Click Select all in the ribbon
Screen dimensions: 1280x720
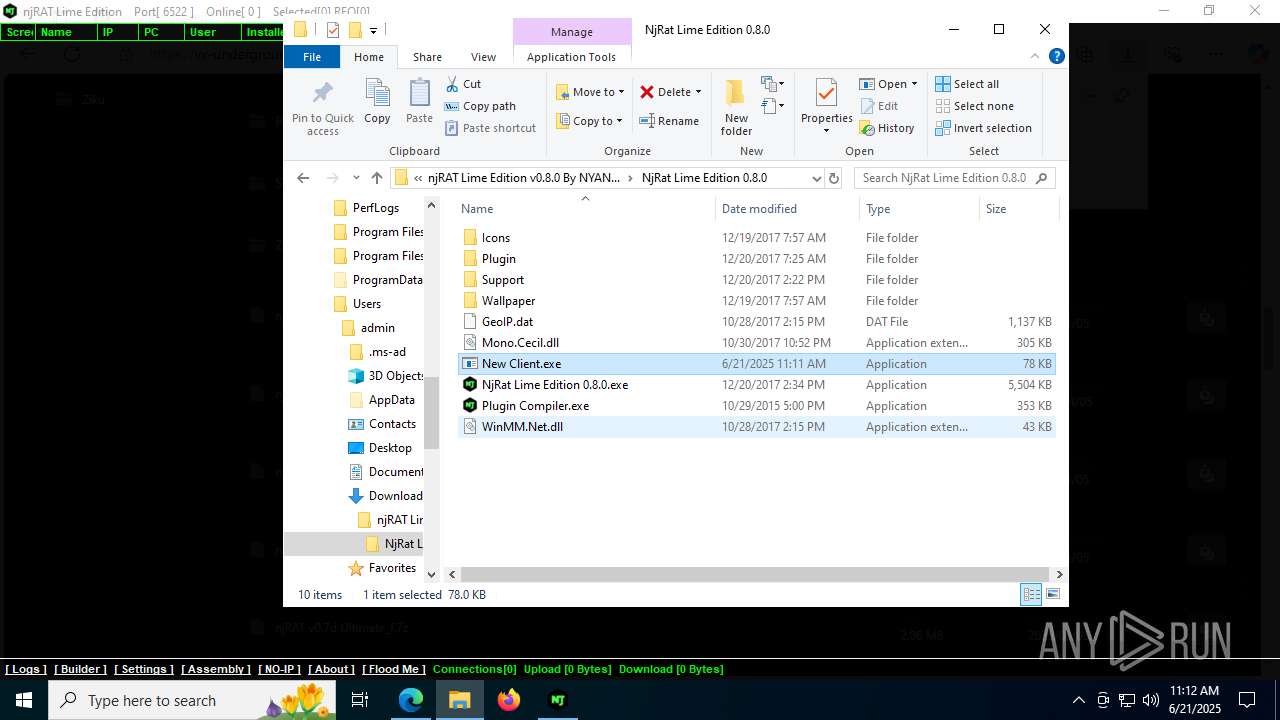tap(967, 84)
